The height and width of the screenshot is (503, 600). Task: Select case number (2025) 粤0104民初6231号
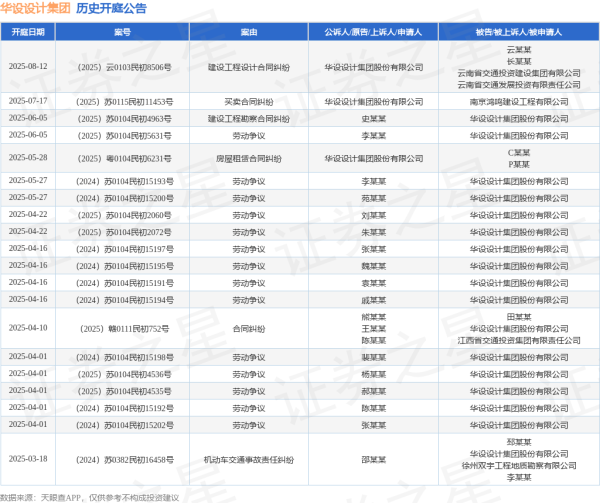[124, 158]
